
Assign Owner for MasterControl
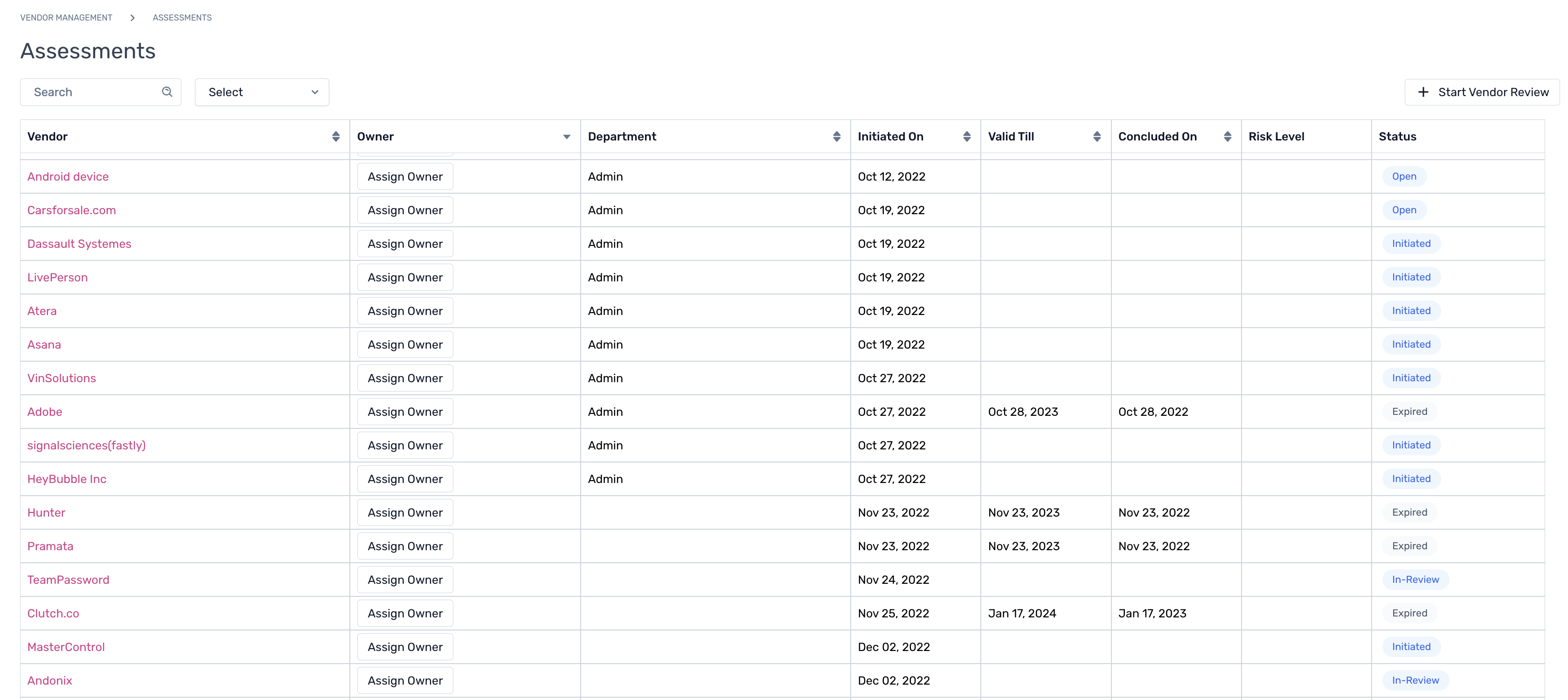(x=405, y=647)
